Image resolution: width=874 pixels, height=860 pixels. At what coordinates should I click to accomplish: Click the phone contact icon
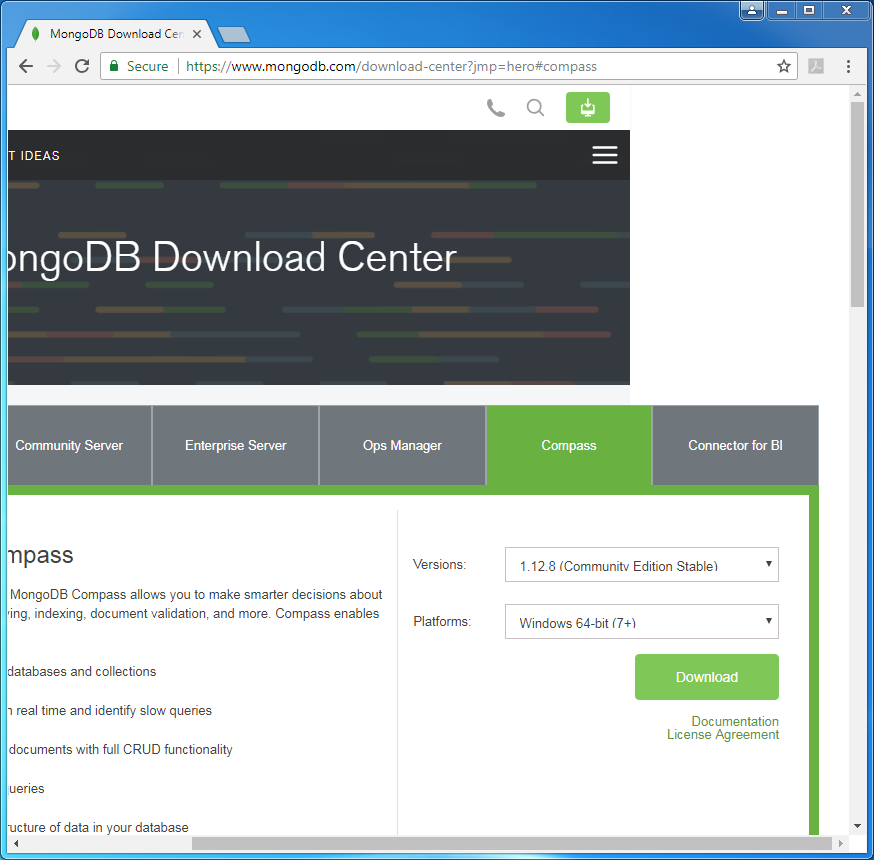[x=496, y=108]
